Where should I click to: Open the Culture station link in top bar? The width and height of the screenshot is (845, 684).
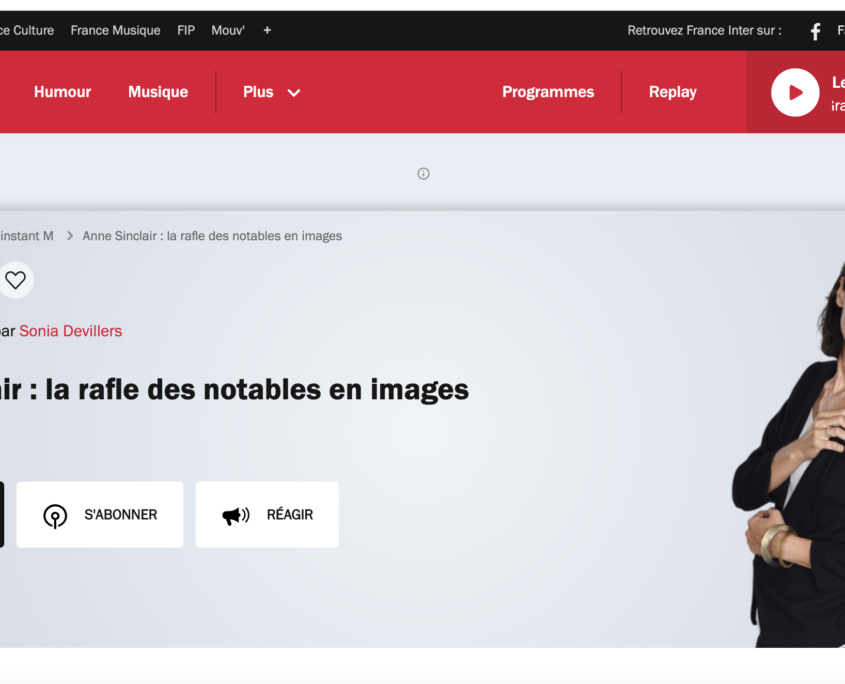[27, 30]
